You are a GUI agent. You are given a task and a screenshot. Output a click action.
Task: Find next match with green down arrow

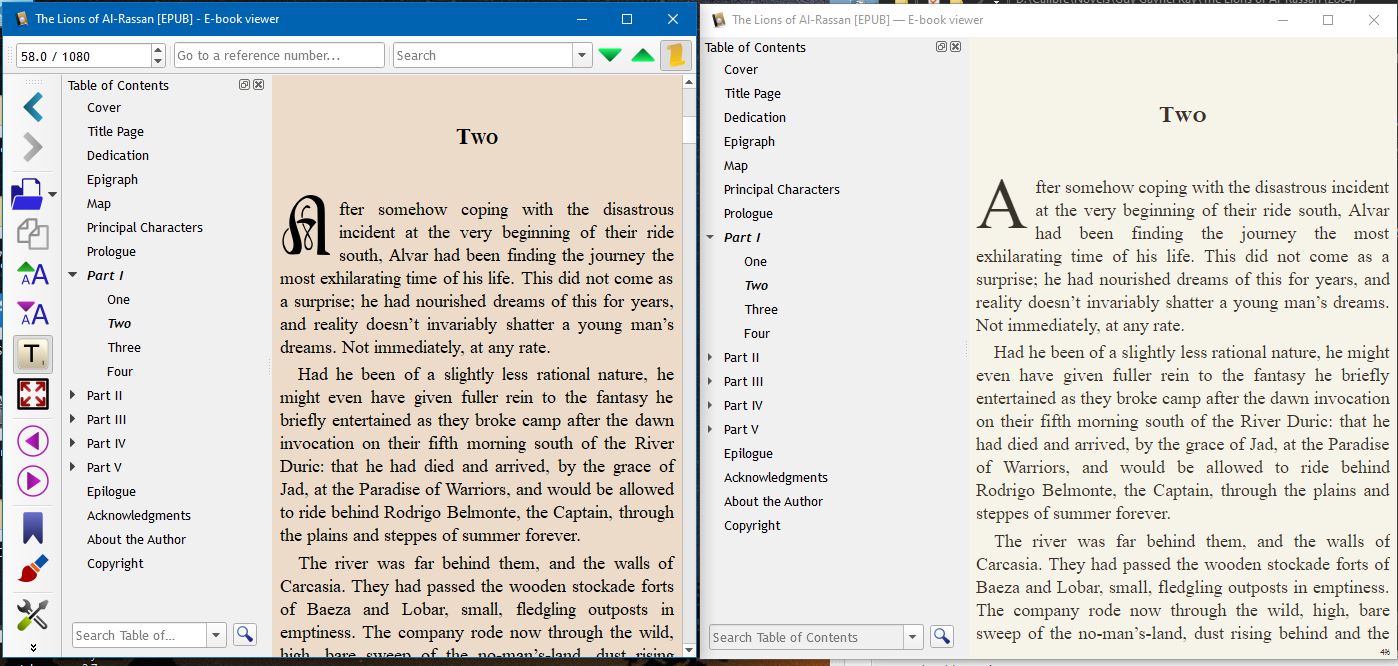coord(610,56)
